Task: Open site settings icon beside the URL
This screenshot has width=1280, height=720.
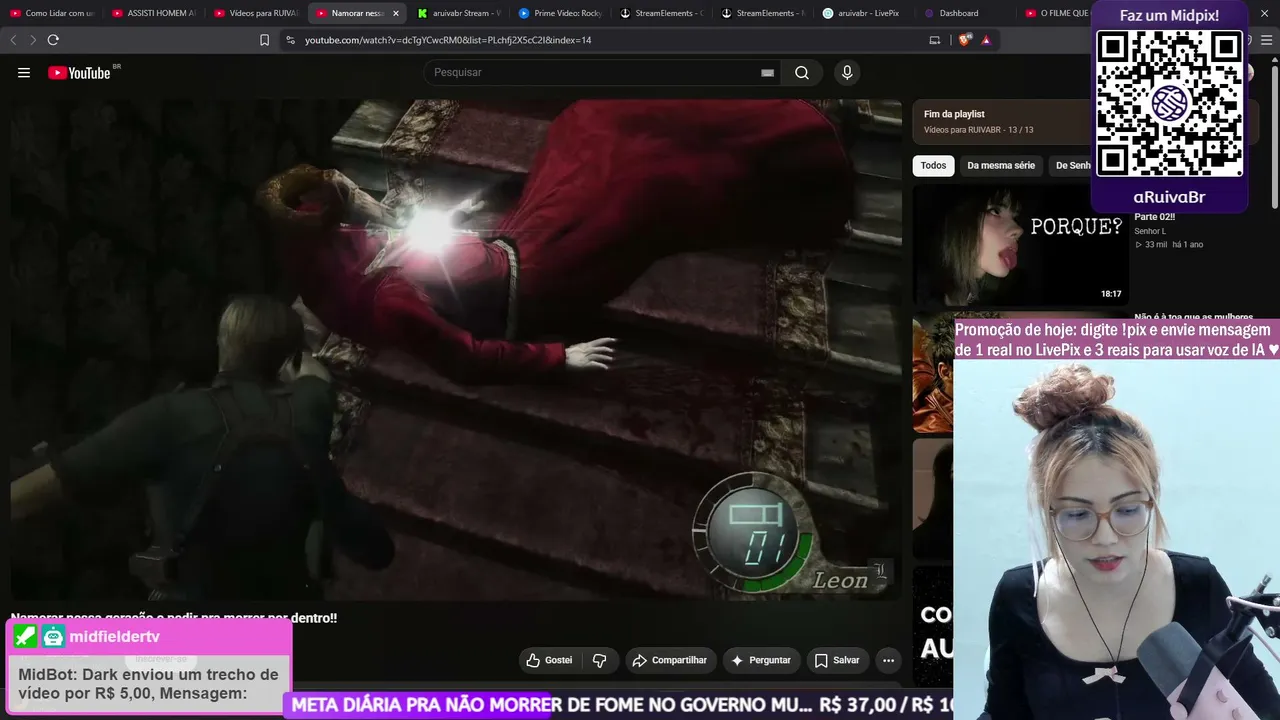Action: click(x=290, y=40)
